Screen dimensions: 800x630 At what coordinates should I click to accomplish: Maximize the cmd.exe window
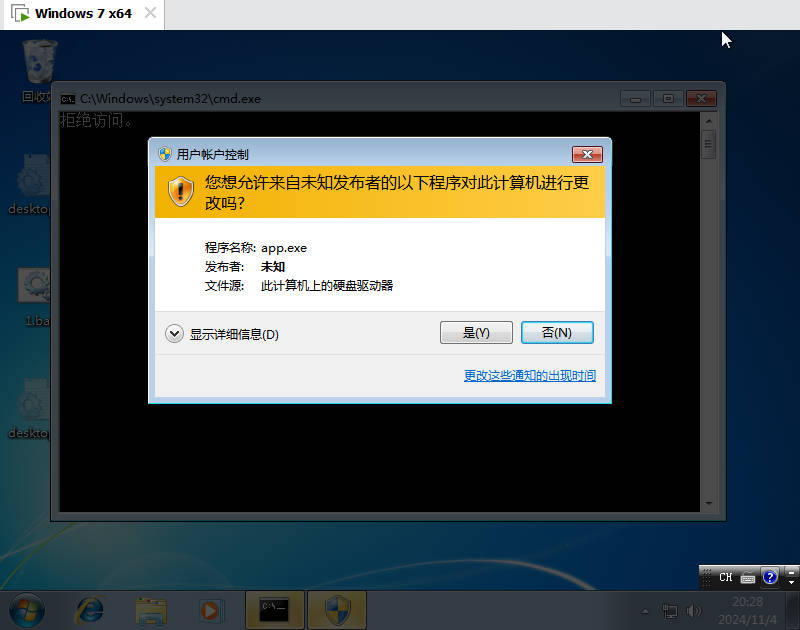668,98
